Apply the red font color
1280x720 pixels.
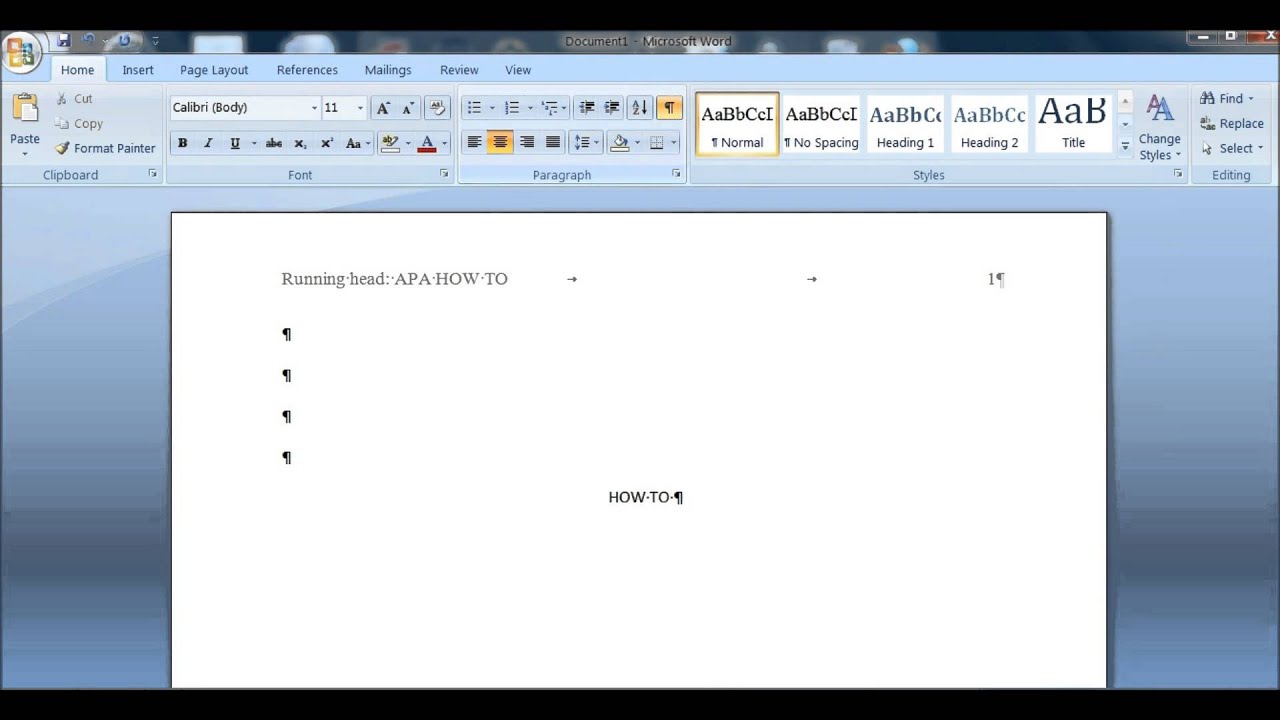pyautogui.click(x=427, y=143)
